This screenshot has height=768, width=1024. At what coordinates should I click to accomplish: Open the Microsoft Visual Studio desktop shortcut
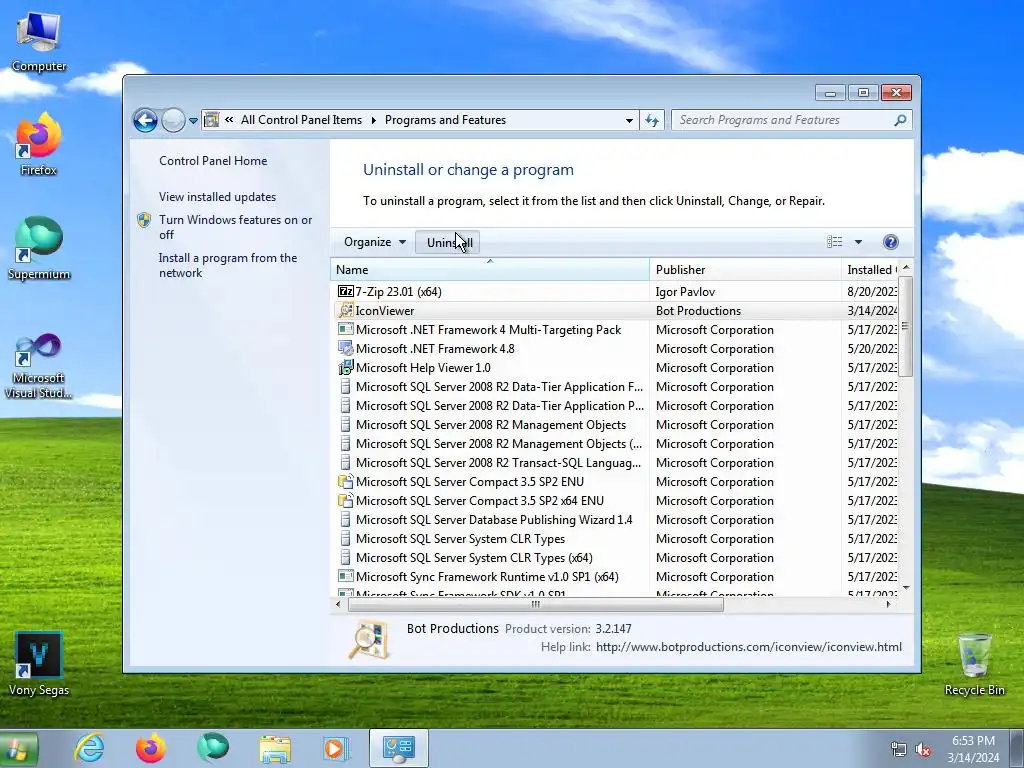point(39,366)
